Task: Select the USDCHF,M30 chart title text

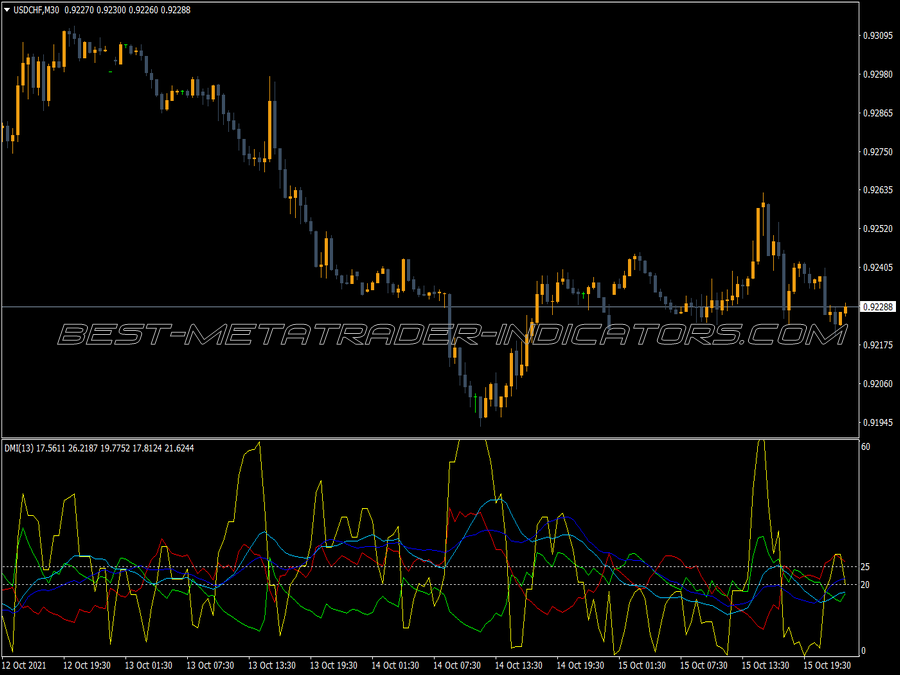Action: [x=36, y=10]
